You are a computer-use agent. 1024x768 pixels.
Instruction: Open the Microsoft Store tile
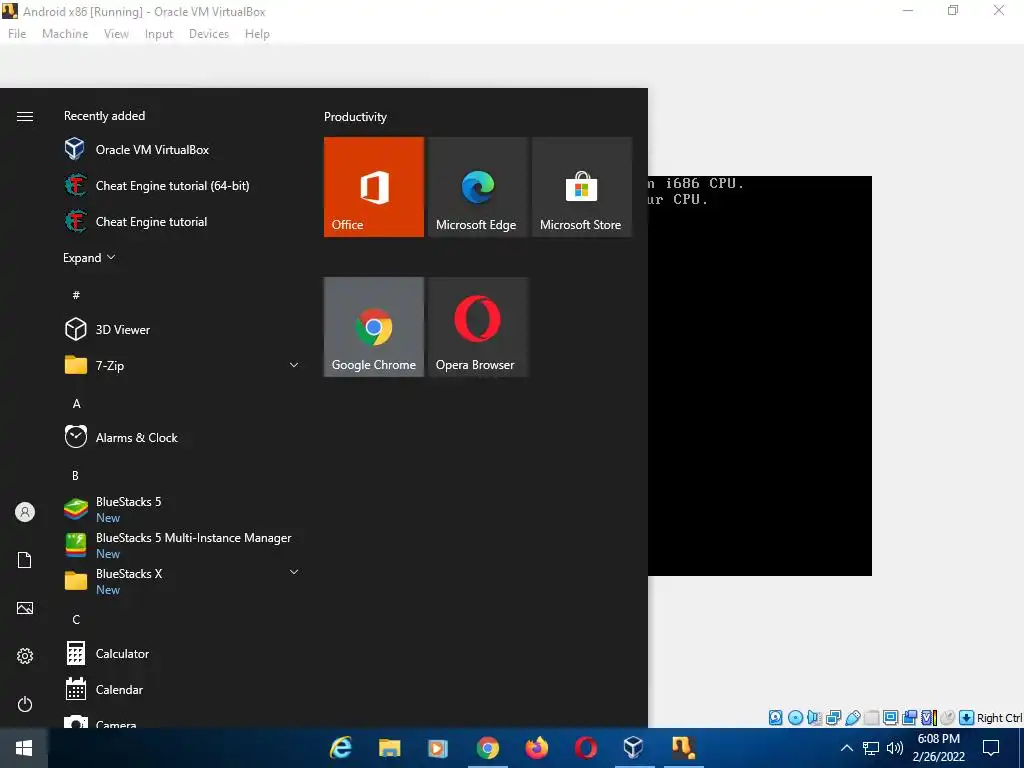tap(581, 187)
